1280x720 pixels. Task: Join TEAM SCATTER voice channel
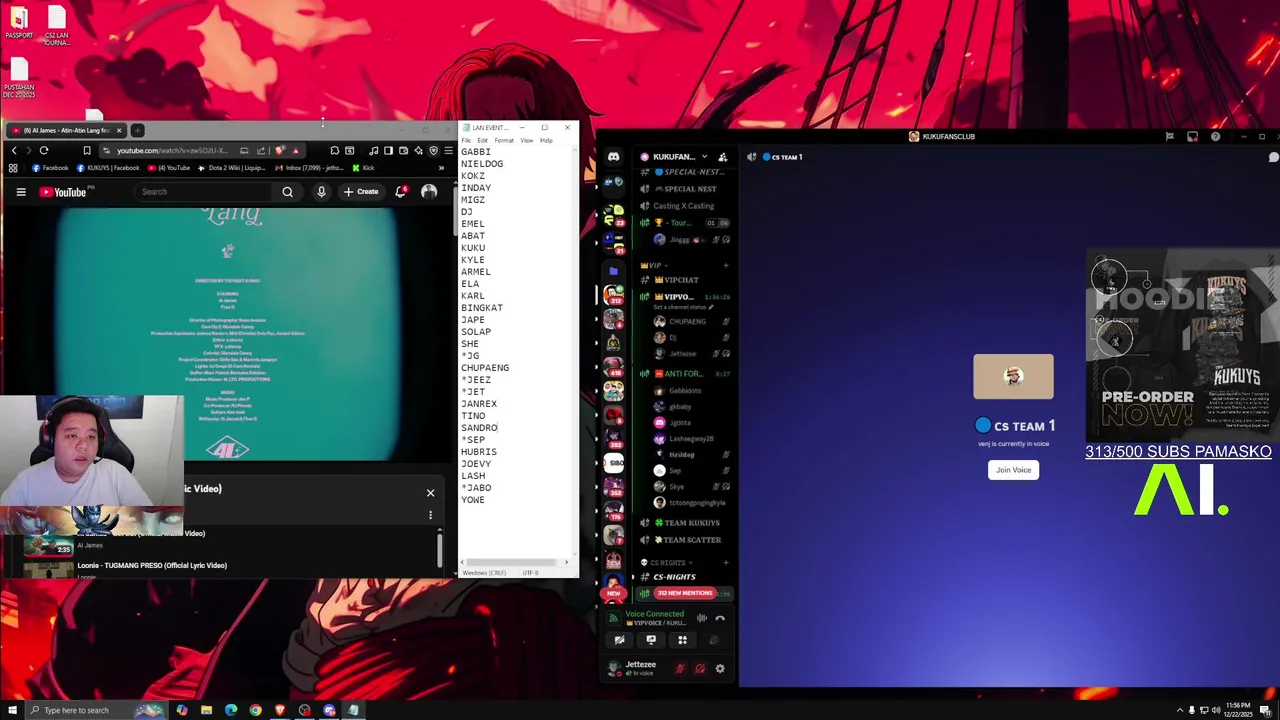(685, 540)
